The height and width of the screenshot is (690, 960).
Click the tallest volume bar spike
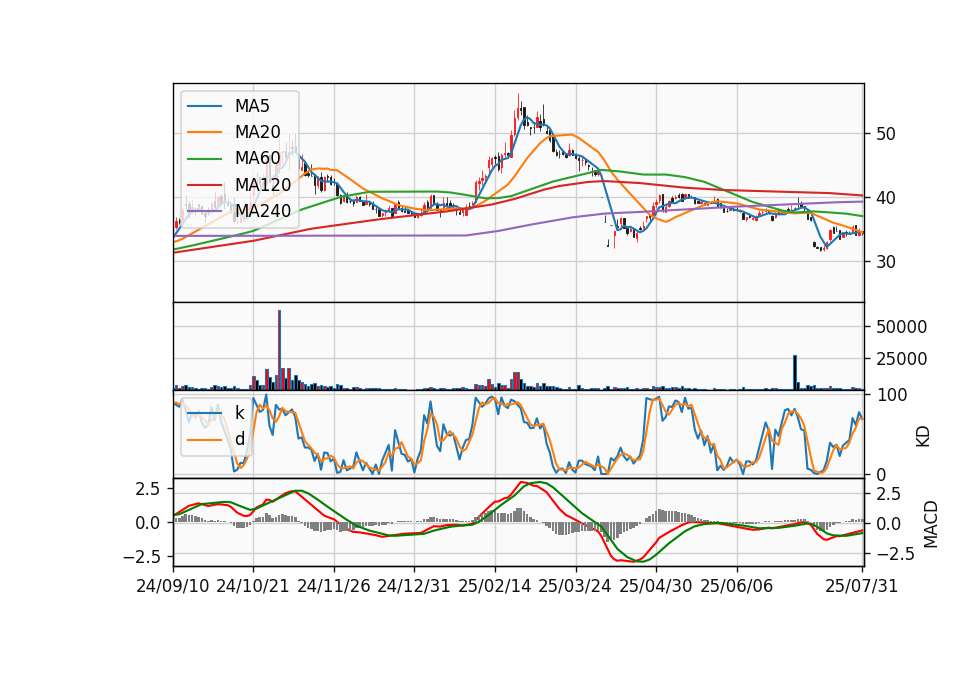(x=279, y=350)
